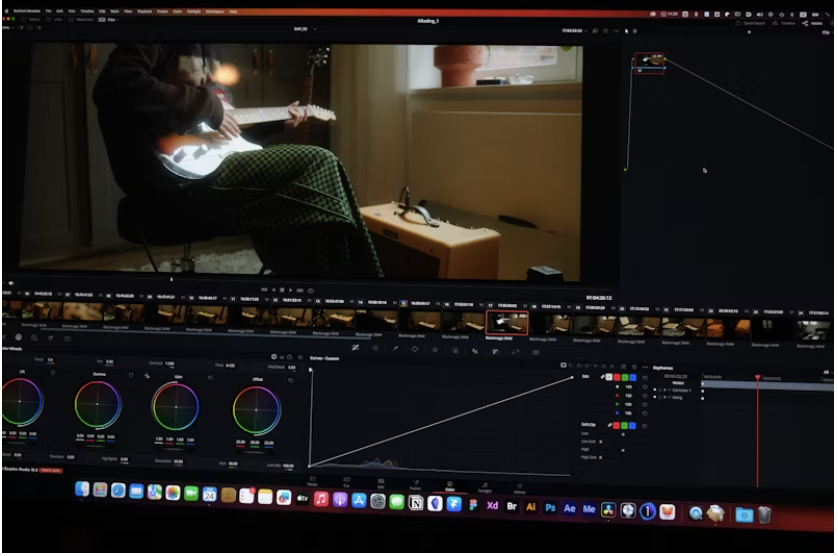This screenshot has height=556, width=838.
Task: Toggle Nodes panel button top right
Action: coord(812,23)
